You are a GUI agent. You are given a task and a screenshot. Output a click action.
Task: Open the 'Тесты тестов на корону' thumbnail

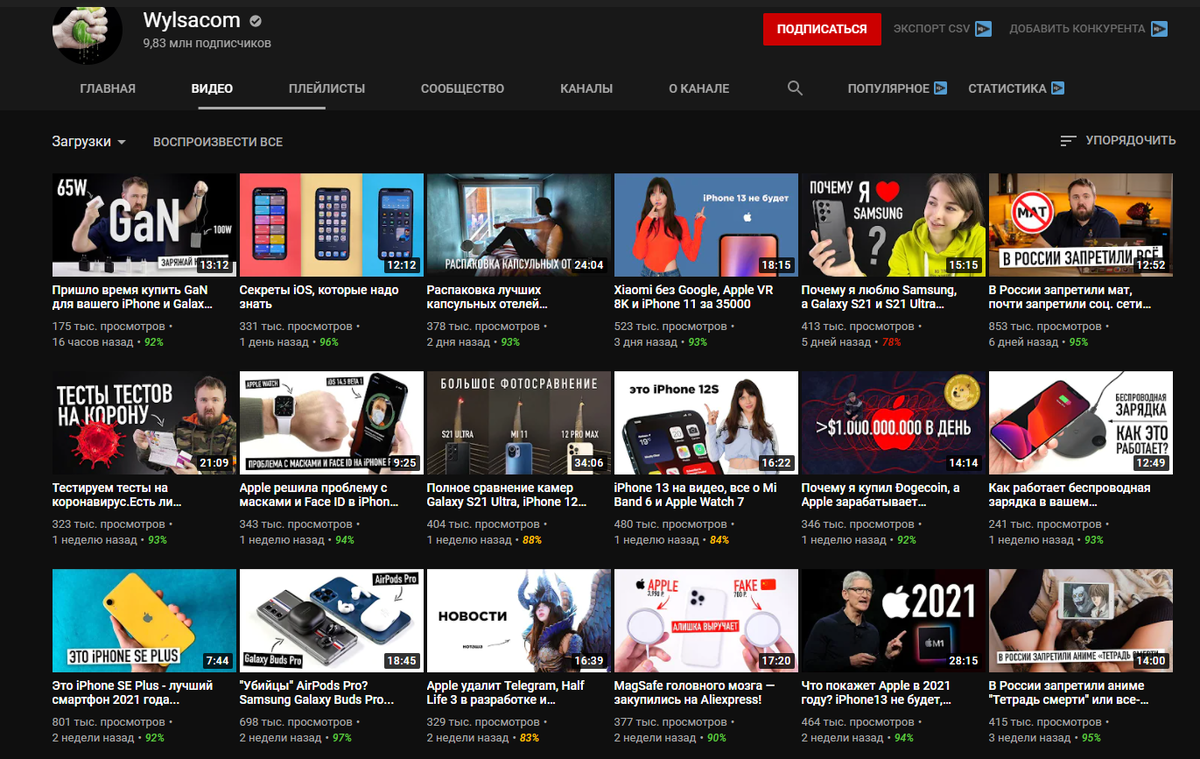tap(144, 423)
